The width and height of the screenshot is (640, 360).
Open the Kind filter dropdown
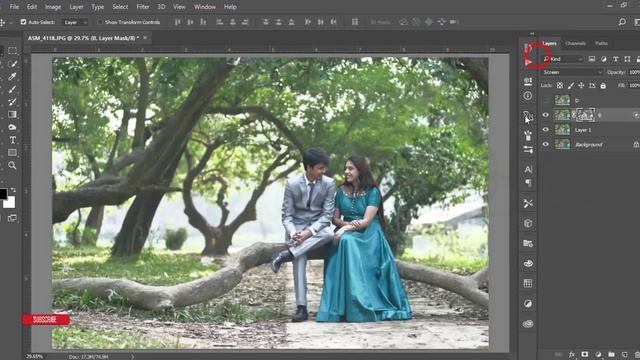563,59
